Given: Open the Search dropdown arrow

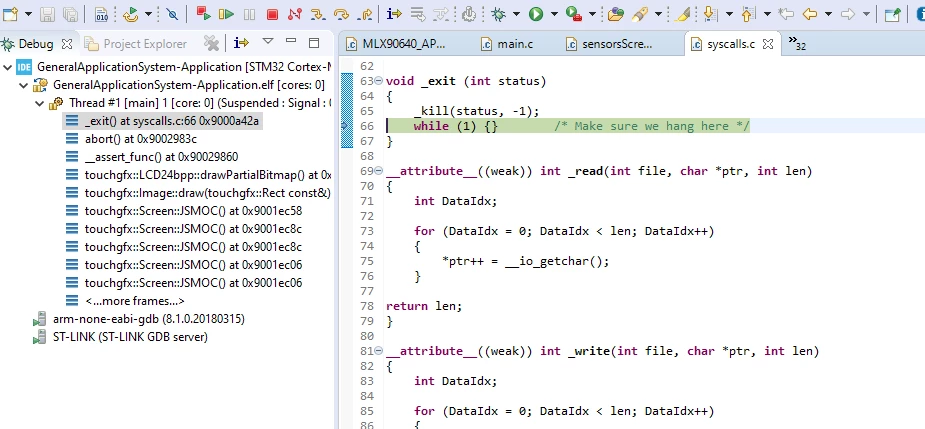Looking at the screenshot, I should click(658, 14).
